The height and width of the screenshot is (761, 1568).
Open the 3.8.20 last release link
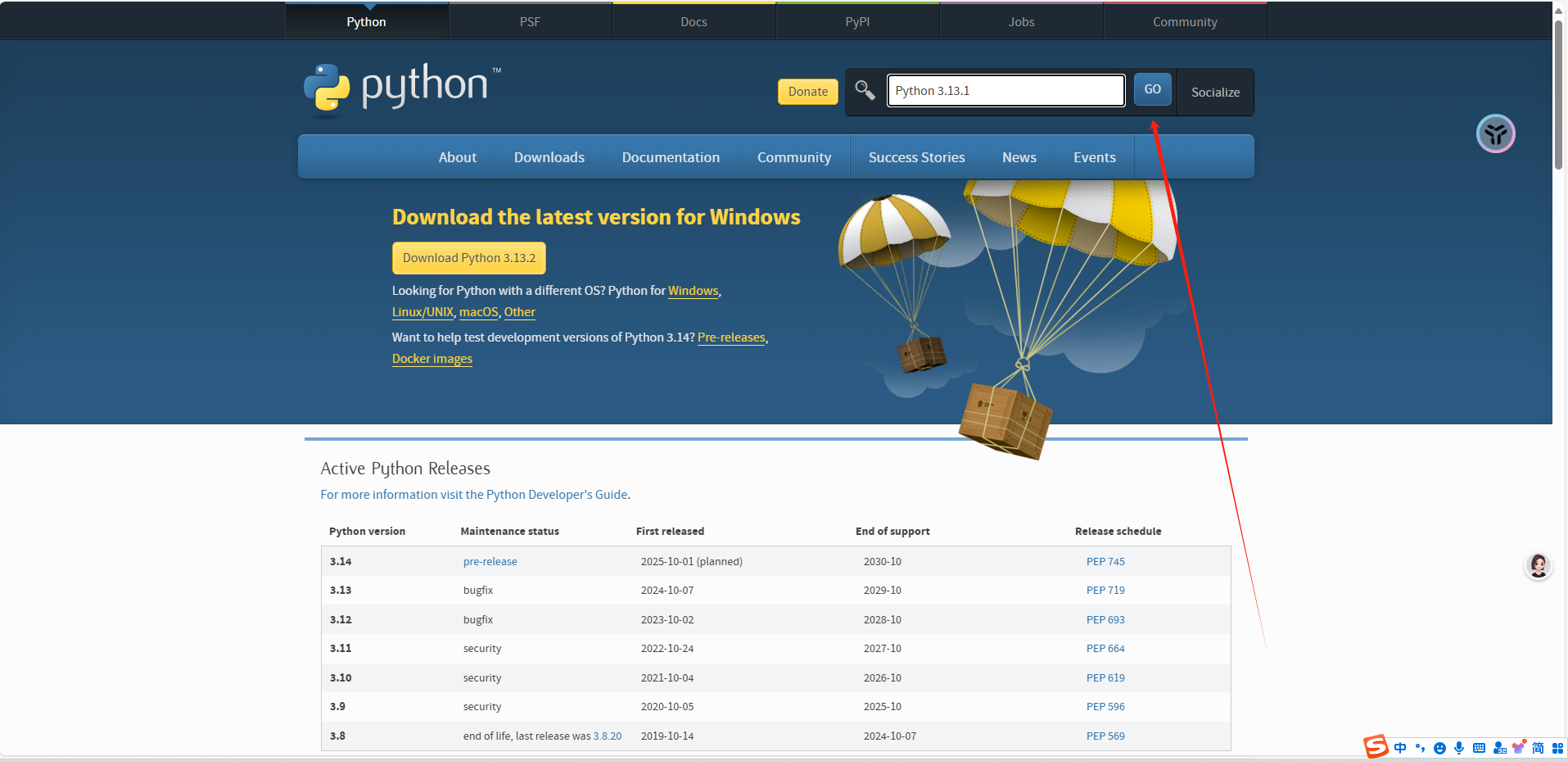point(607,736)
